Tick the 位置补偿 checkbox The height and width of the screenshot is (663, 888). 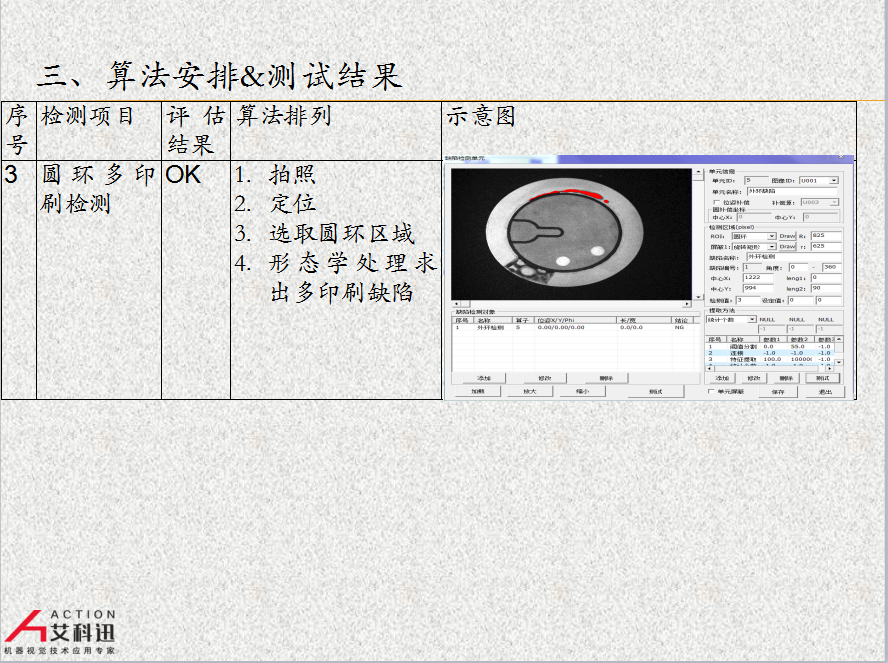(716, 203)
